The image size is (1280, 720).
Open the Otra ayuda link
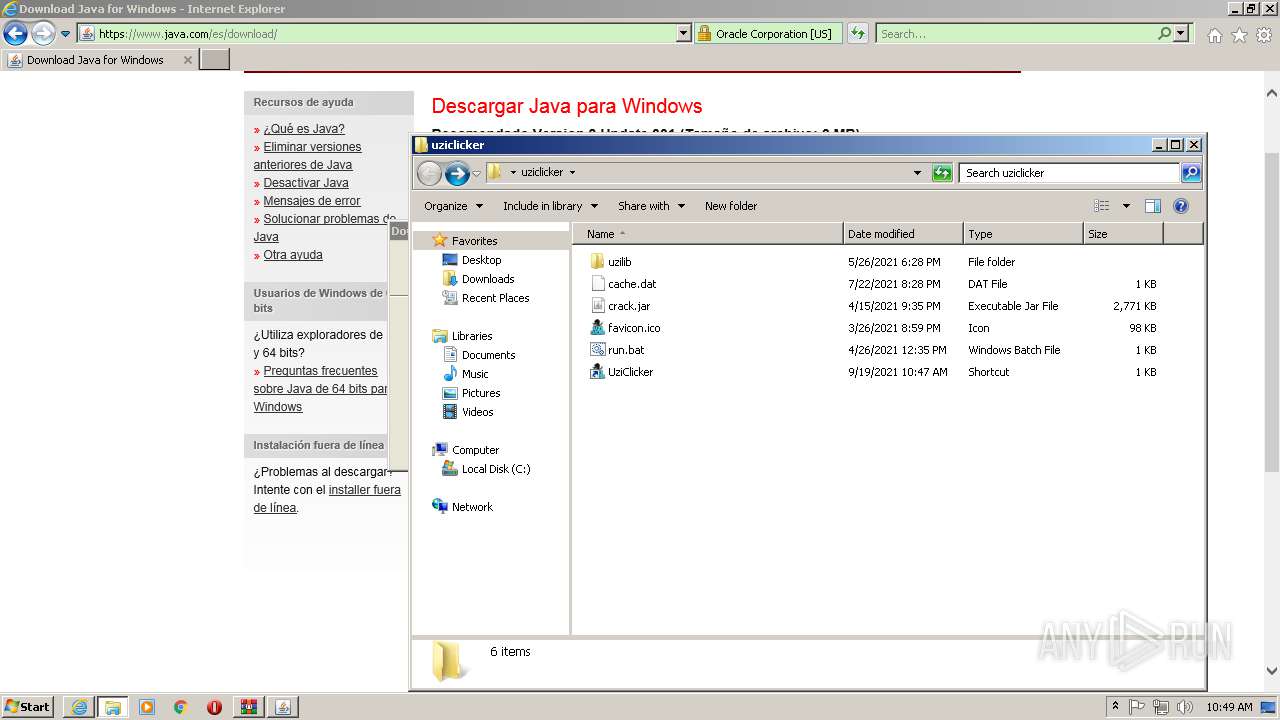[293, 255]
